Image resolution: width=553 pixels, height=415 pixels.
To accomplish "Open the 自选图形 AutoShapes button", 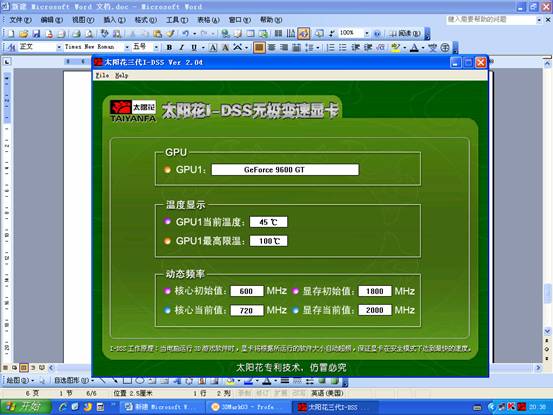I will pyautogui.click(x=73, y=381).
